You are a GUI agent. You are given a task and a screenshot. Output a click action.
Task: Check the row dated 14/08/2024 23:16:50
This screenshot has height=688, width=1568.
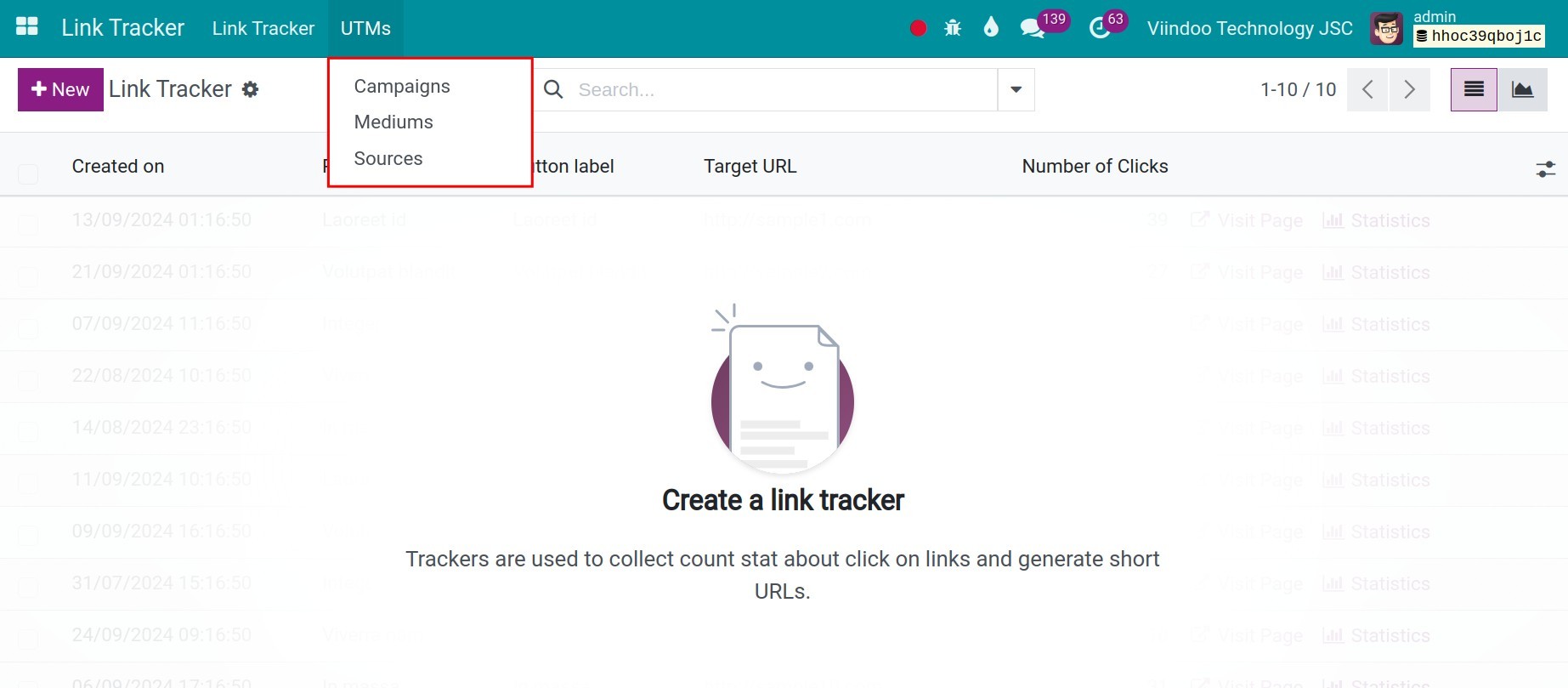tap(28, 432)
